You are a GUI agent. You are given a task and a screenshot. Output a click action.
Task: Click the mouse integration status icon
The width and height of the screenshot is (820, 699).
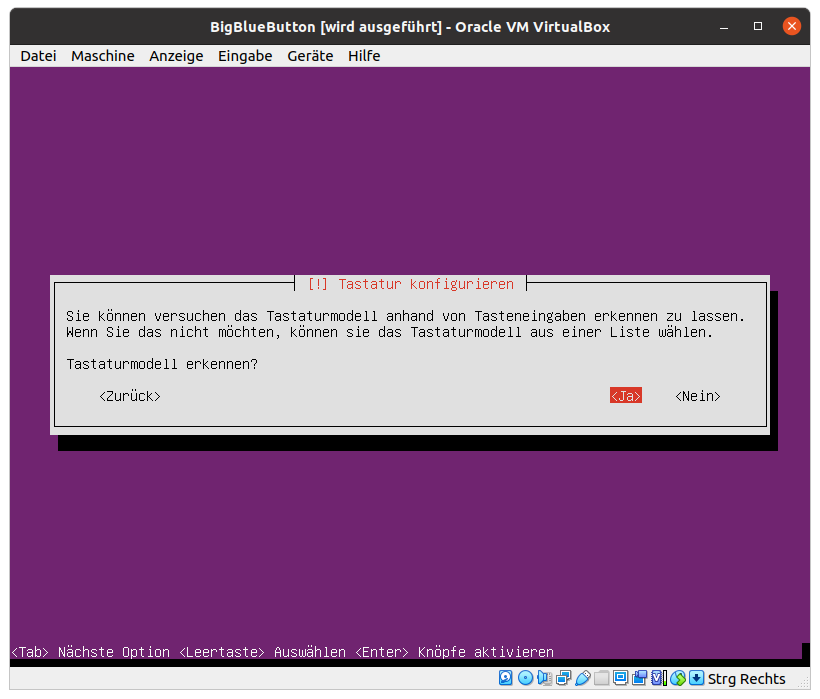(x=678, y=678)
